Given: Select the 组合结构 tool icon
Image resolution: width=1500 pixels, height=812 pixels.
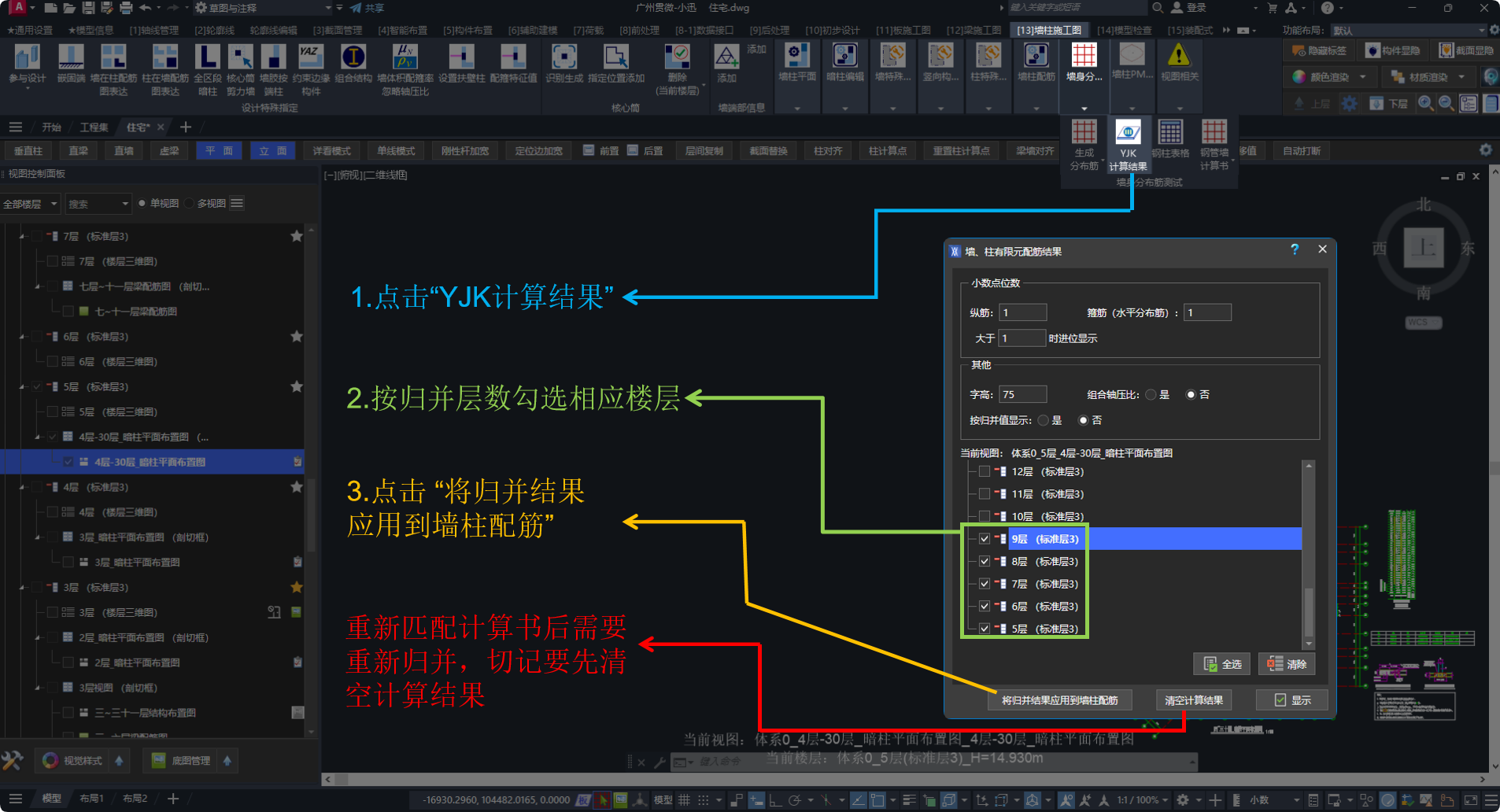Looking at the screenshot, I should click(353, 57).
